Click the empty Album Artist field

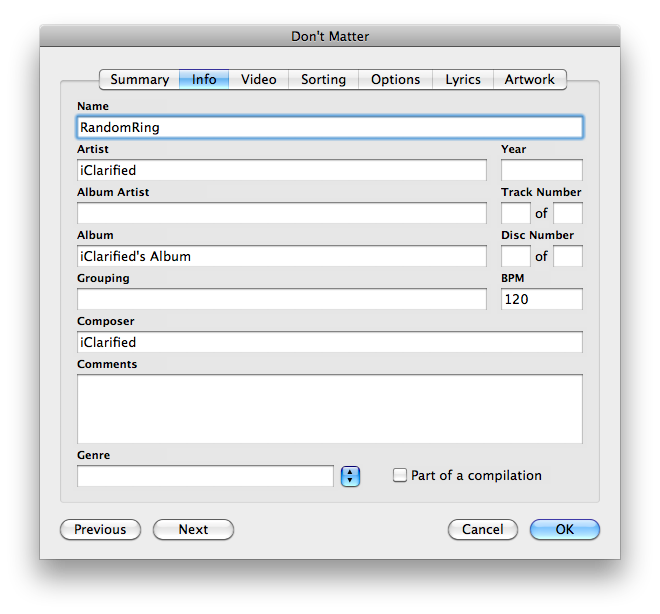coord(281,213)
